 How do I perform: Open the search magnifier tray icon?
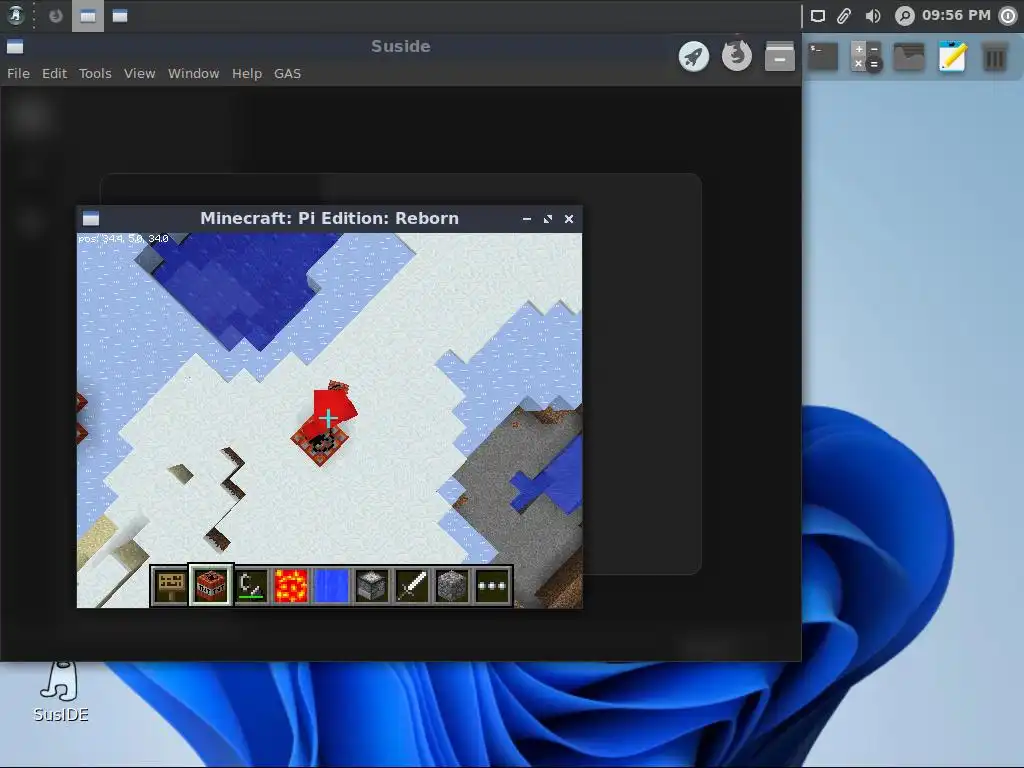(904, 16)
